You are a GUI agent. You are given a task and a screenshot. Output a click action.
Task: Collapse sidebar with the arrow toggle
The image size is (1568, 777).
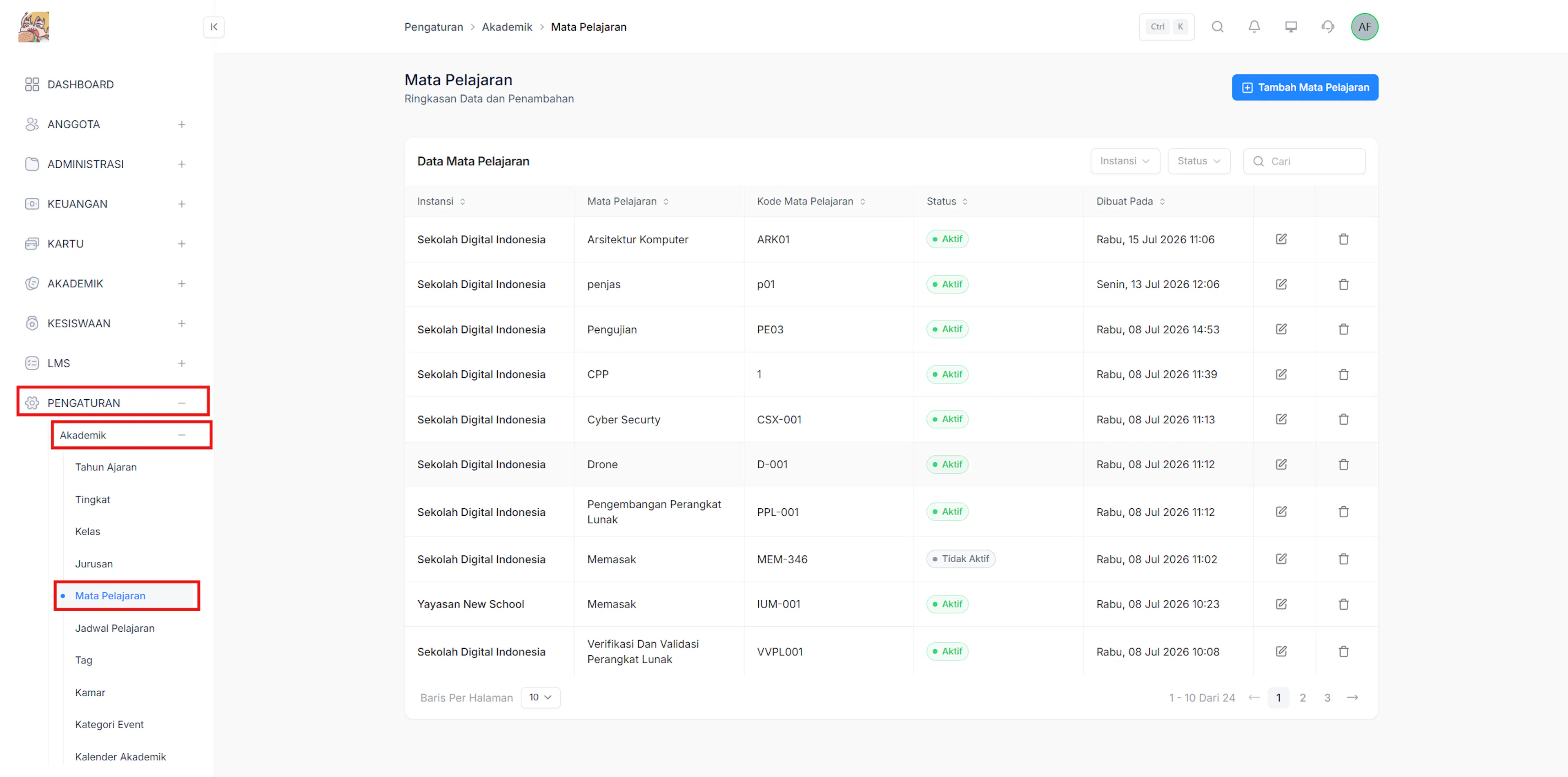(x=214, y=27)
